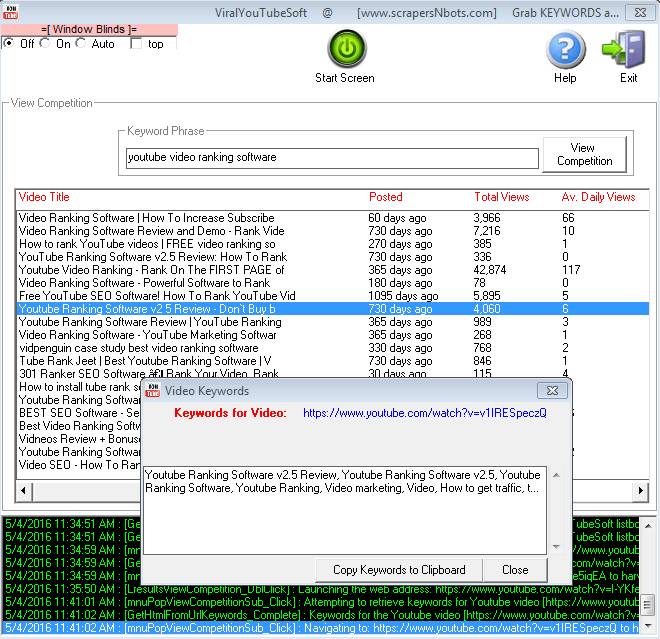Select row 'Vidneos Review + Bonus'

pos(79,439)
